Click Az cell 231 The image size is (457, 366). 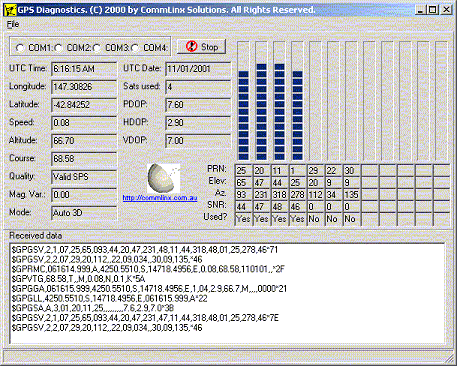click(262, 195)
